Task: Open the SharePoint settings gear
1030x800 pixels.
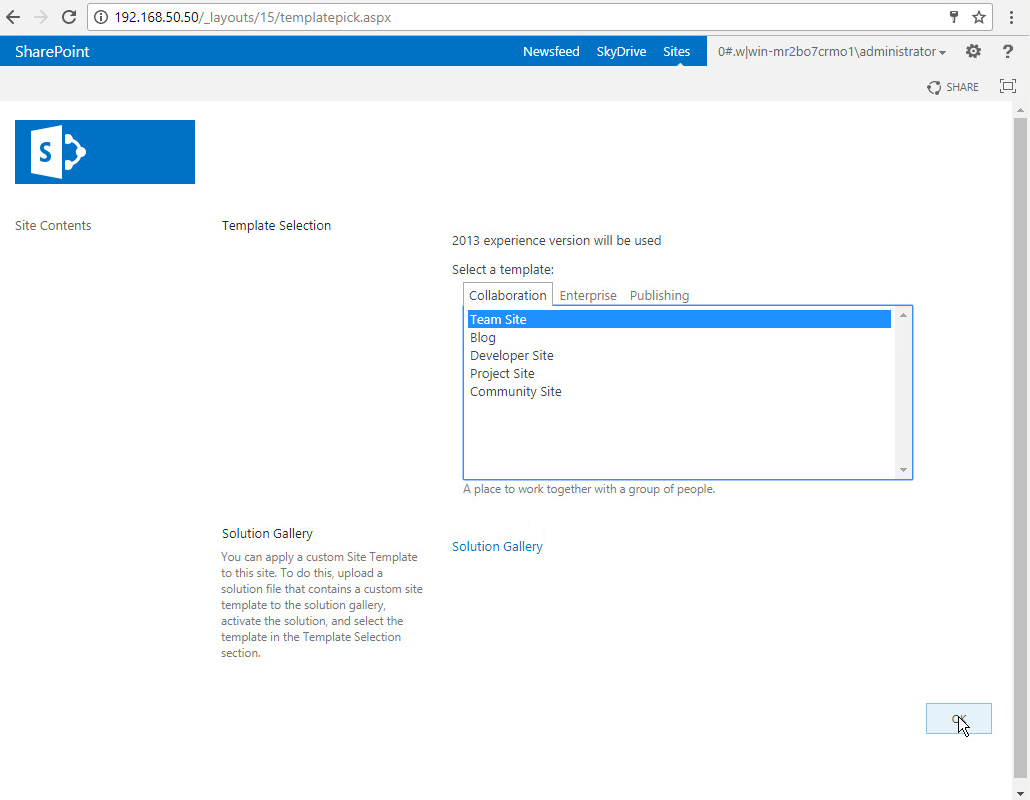Action: 973,51
